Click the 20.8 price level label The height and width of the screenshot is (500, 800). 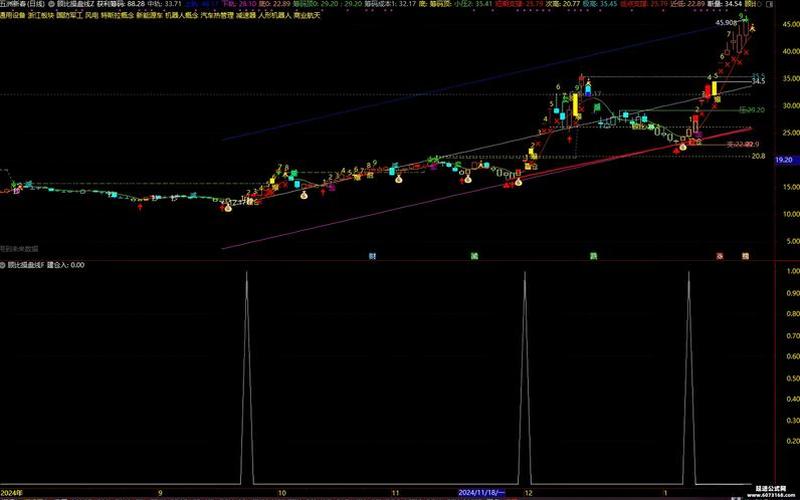pyautogui.click(x=759, y=156)
